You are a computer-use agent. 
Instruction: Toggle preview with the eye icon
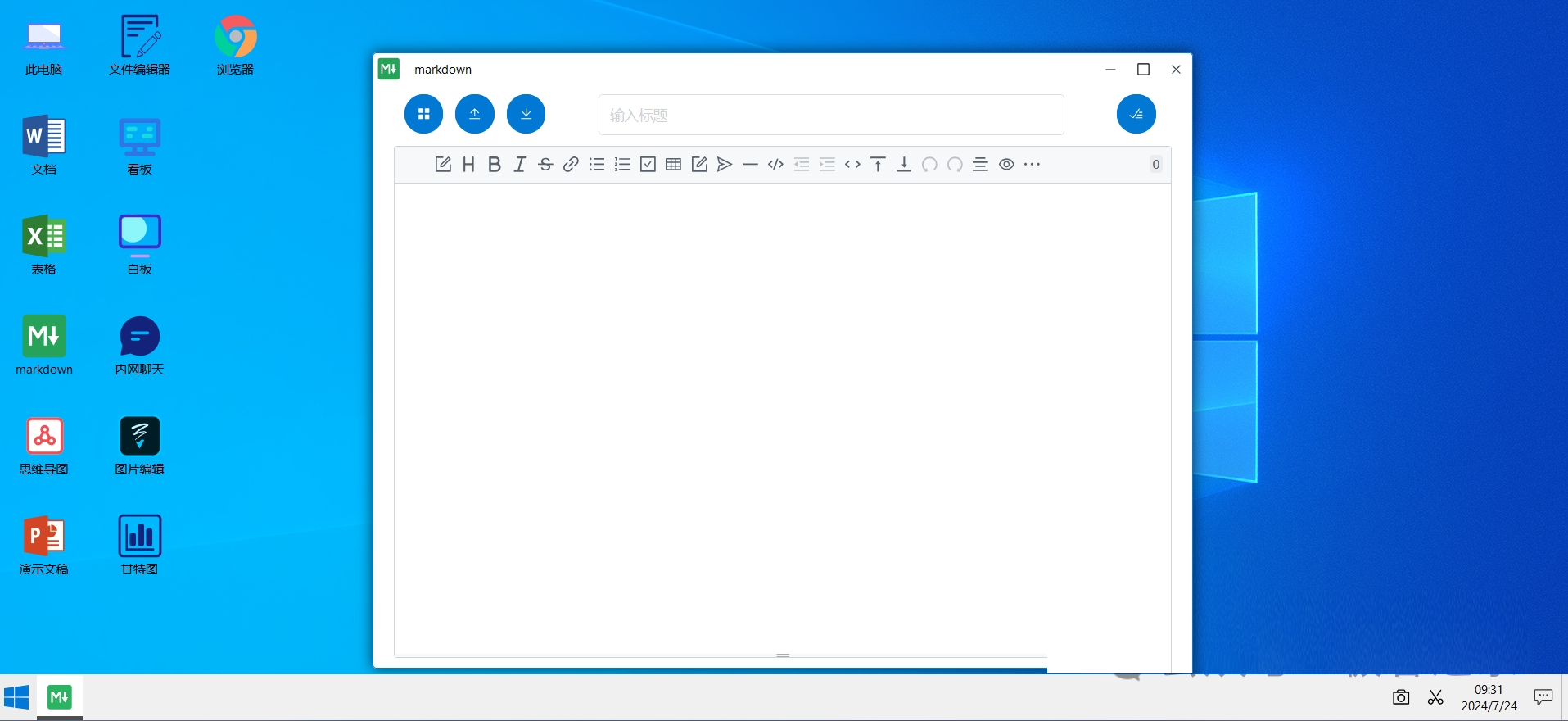point(1006,165)
